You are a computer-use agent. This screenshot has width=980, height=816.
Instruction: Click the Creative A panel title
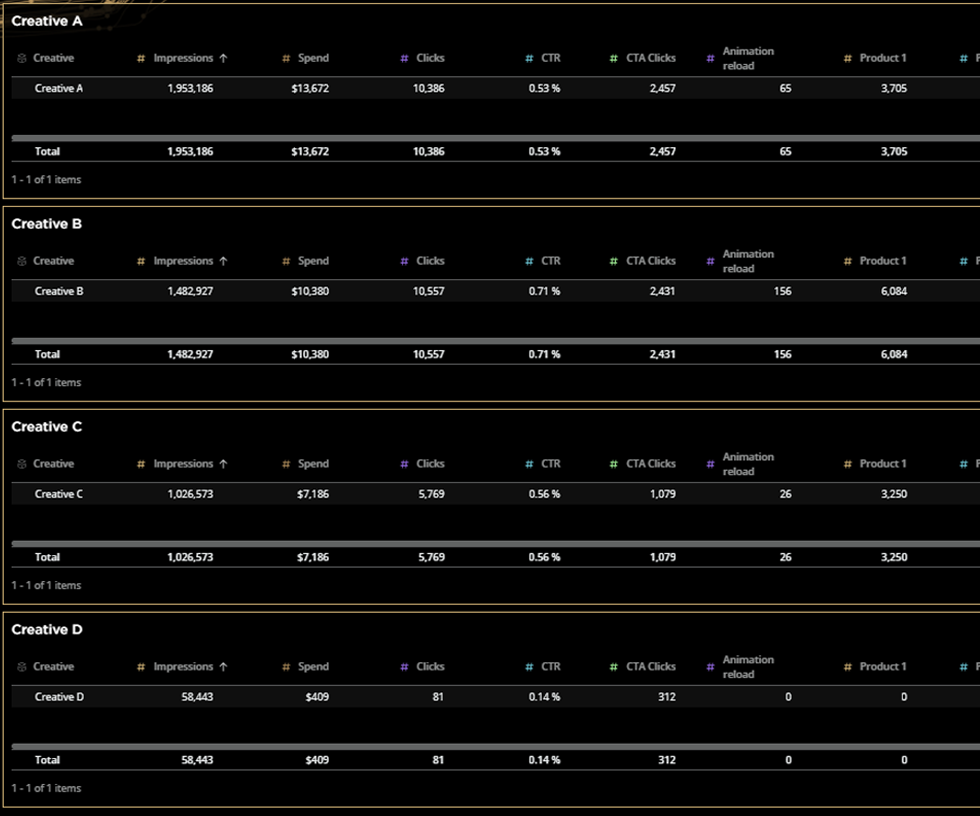[47, 21]
